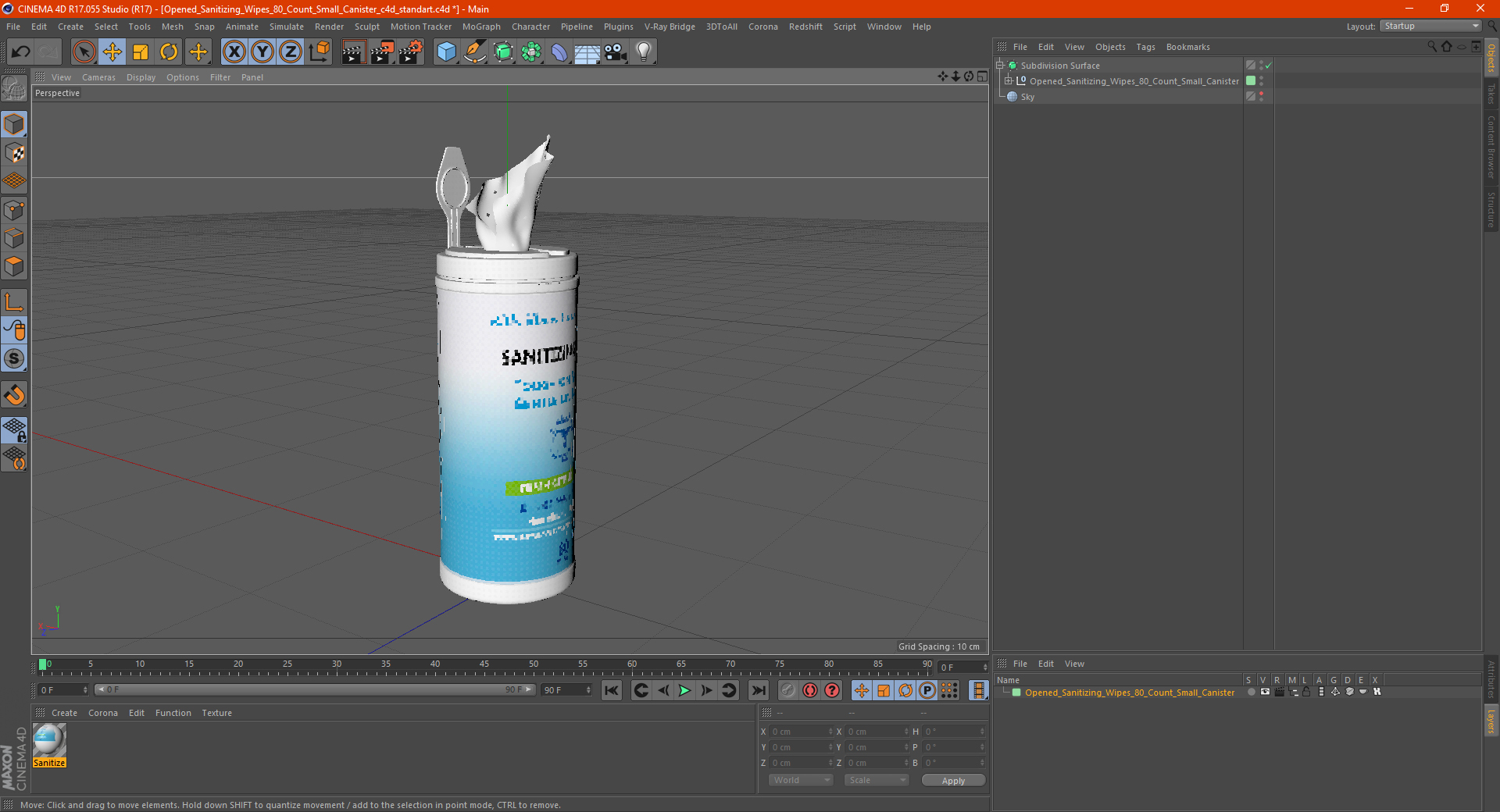Open viewport Cameras menu

(98, 77)
